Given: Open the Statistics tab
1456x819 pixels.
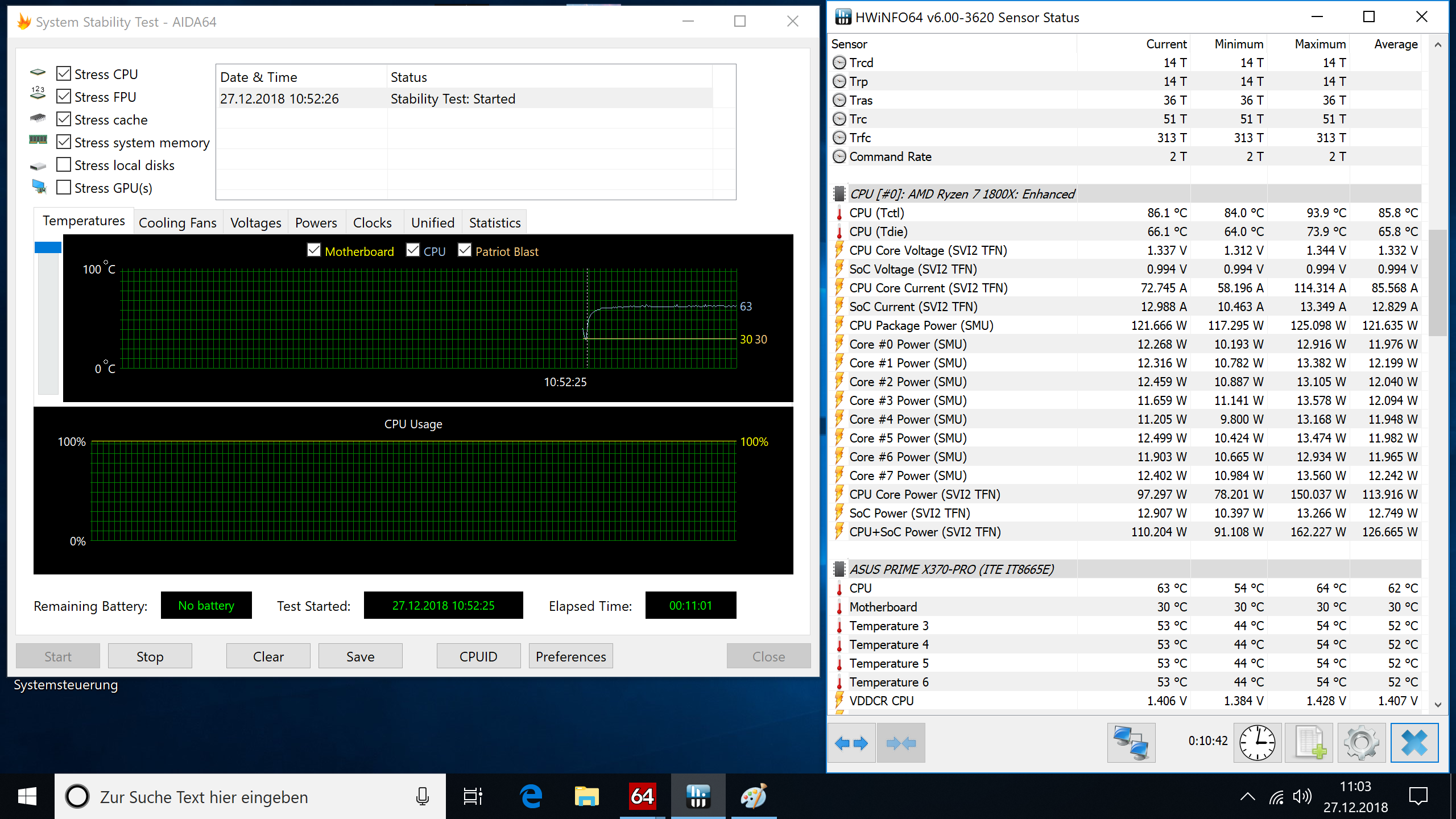Looking at the screenshot, I should (494, 222).
